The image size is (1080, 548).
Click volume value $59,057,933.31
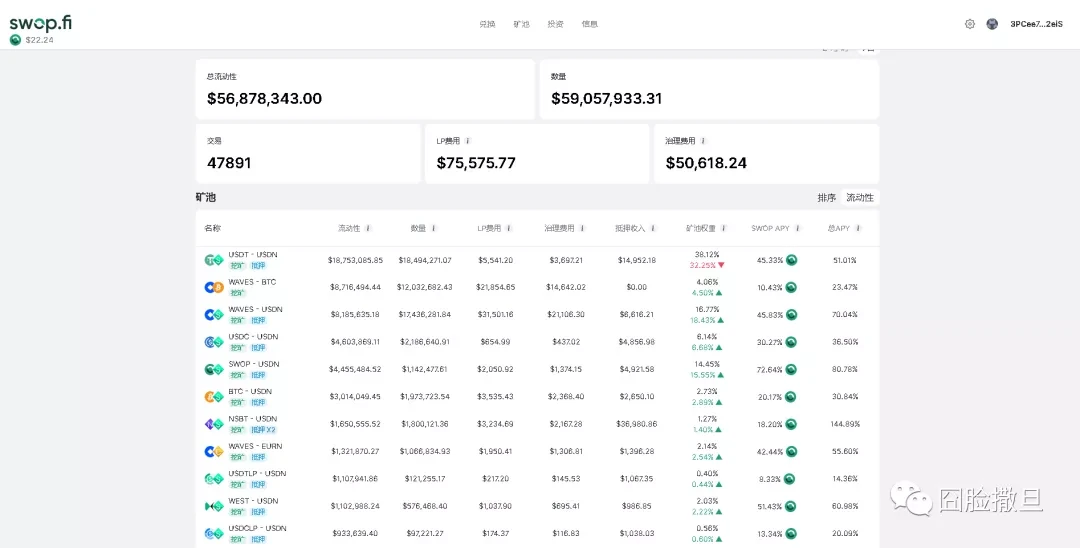[x=606, y=98]
